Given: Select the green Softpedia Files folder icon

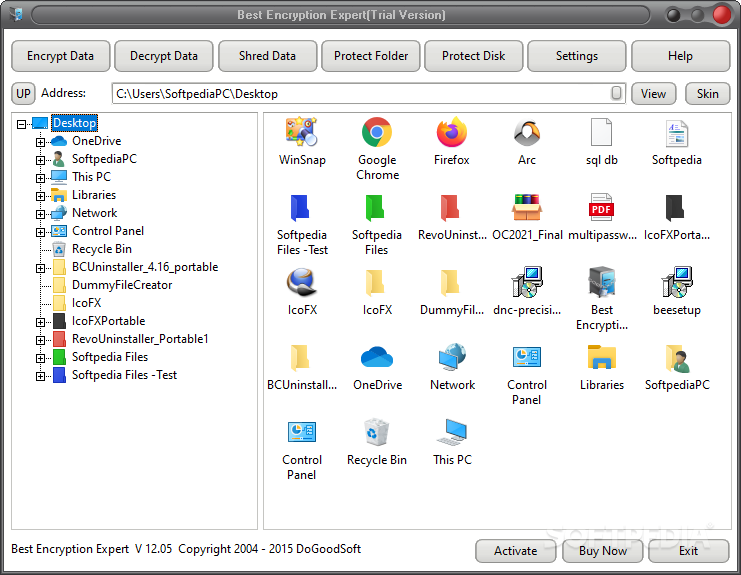Looking at the screenshot, I should 376,208.
